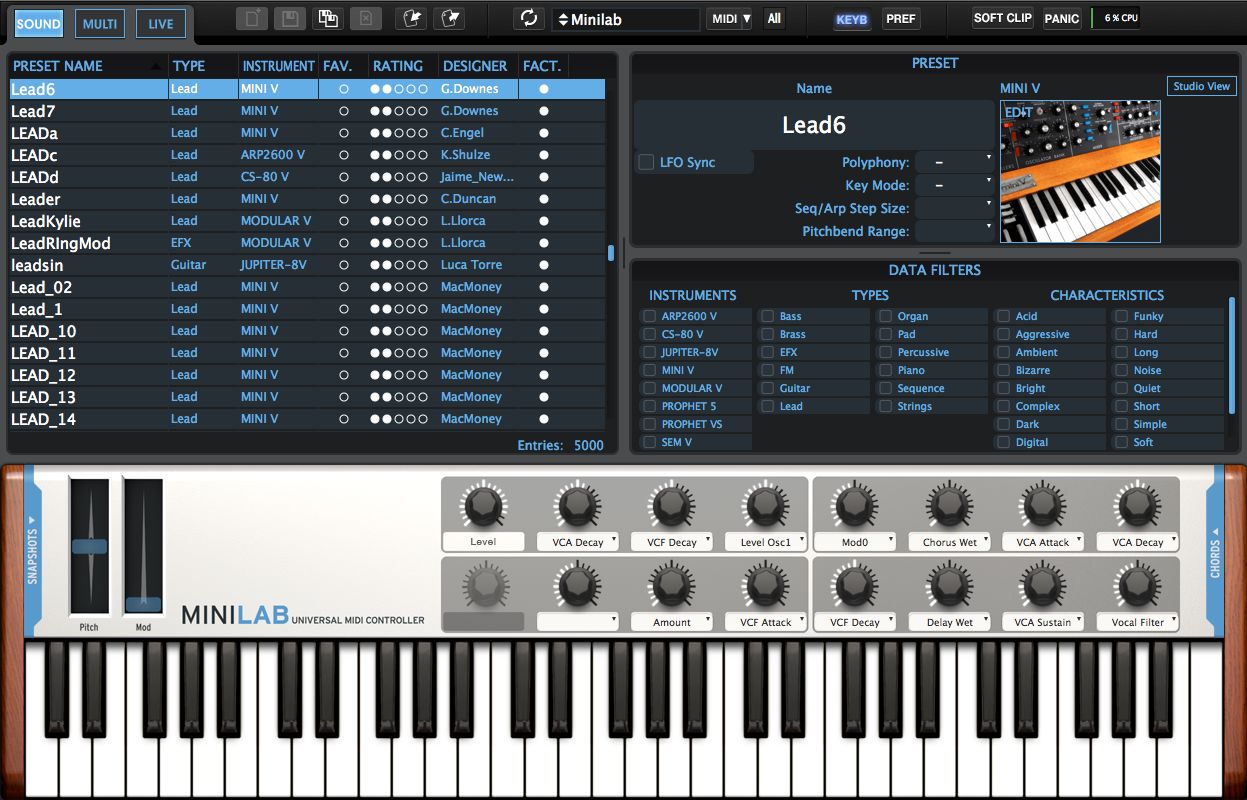Open the Polyphony dropdown
Image resolution: width=1247 pixels, height=800 pixels.
pos(955,162)
